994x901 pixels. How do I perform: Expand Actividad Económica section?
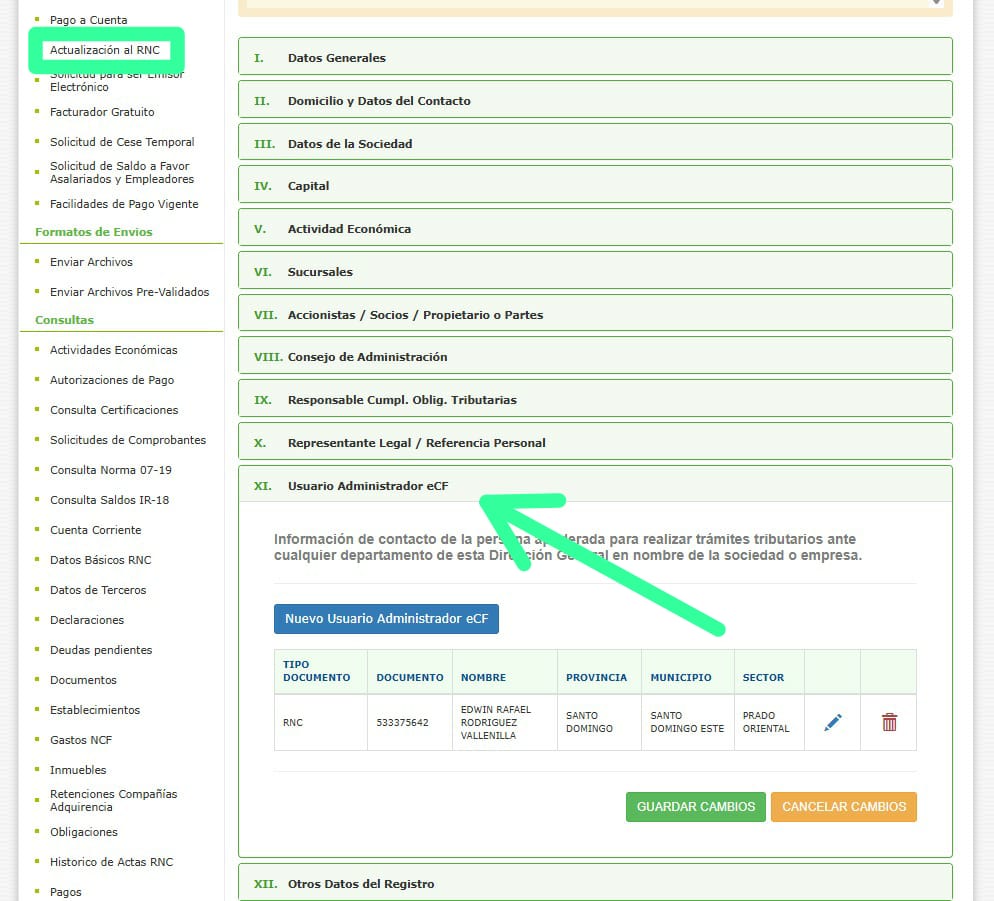pos(595,229)
